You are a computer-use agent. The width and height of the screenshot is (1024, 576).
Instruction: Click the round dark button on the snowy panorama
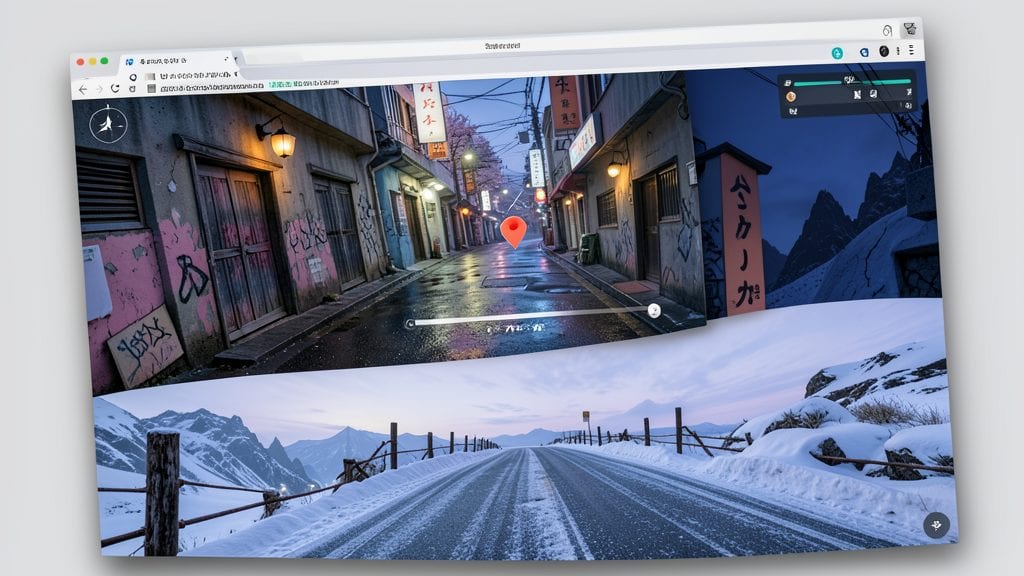click(936, 525)
